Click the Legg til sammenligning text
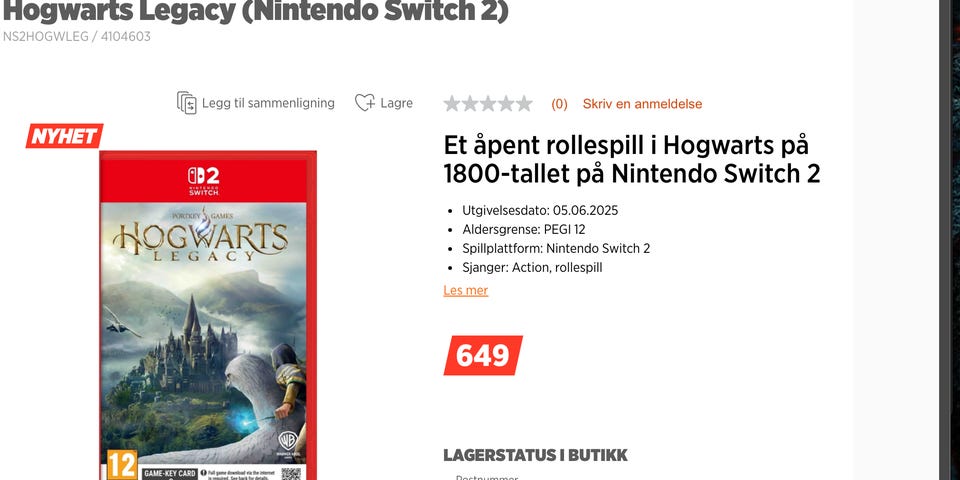960x480 pixels. coord(268,103)
